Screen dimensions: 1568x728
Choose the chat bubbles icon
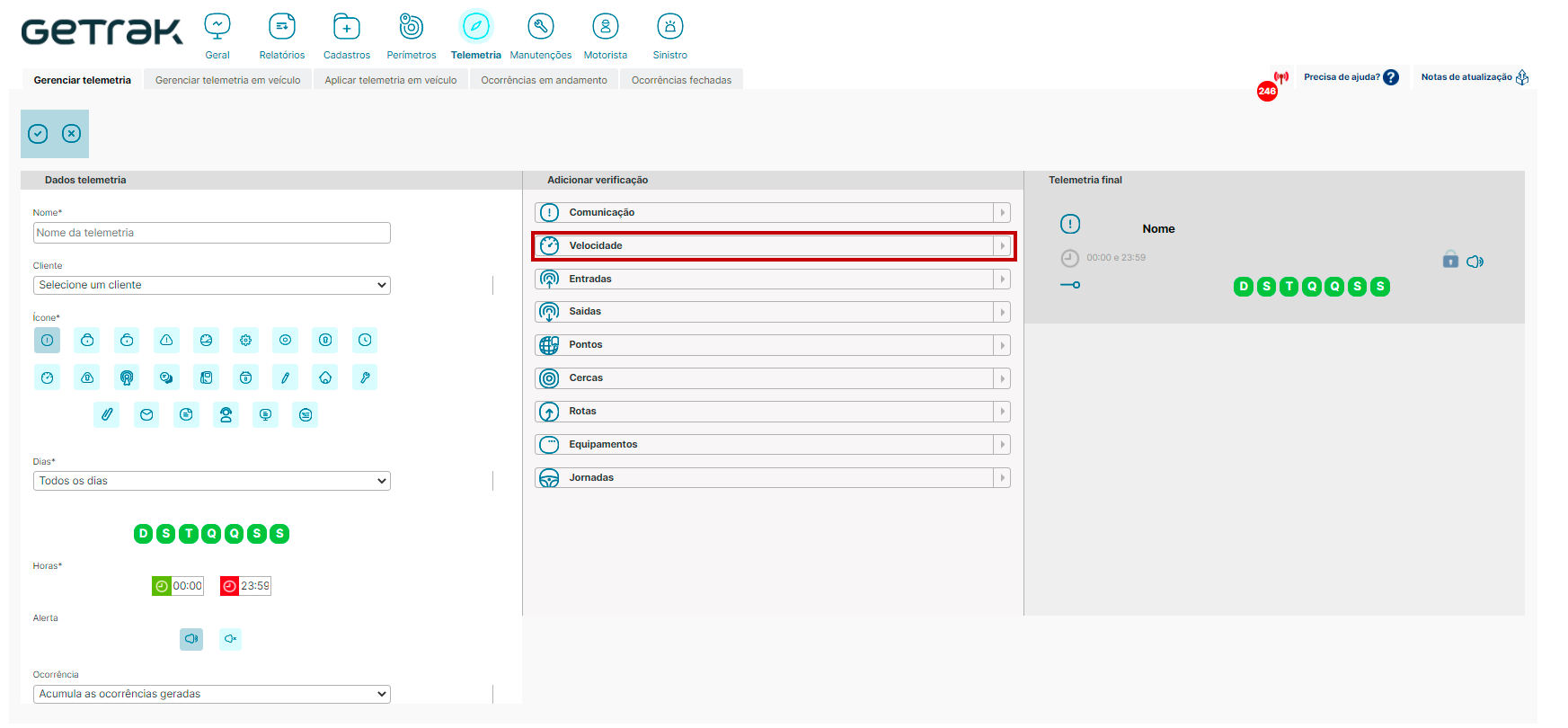click(x=166, y=377)
